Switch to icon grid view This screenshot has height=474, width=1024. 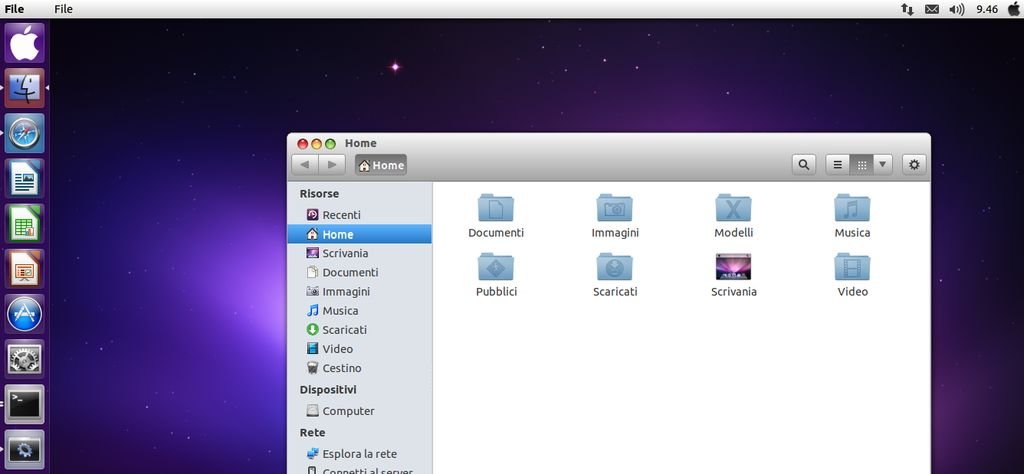(x=861, y=165)
